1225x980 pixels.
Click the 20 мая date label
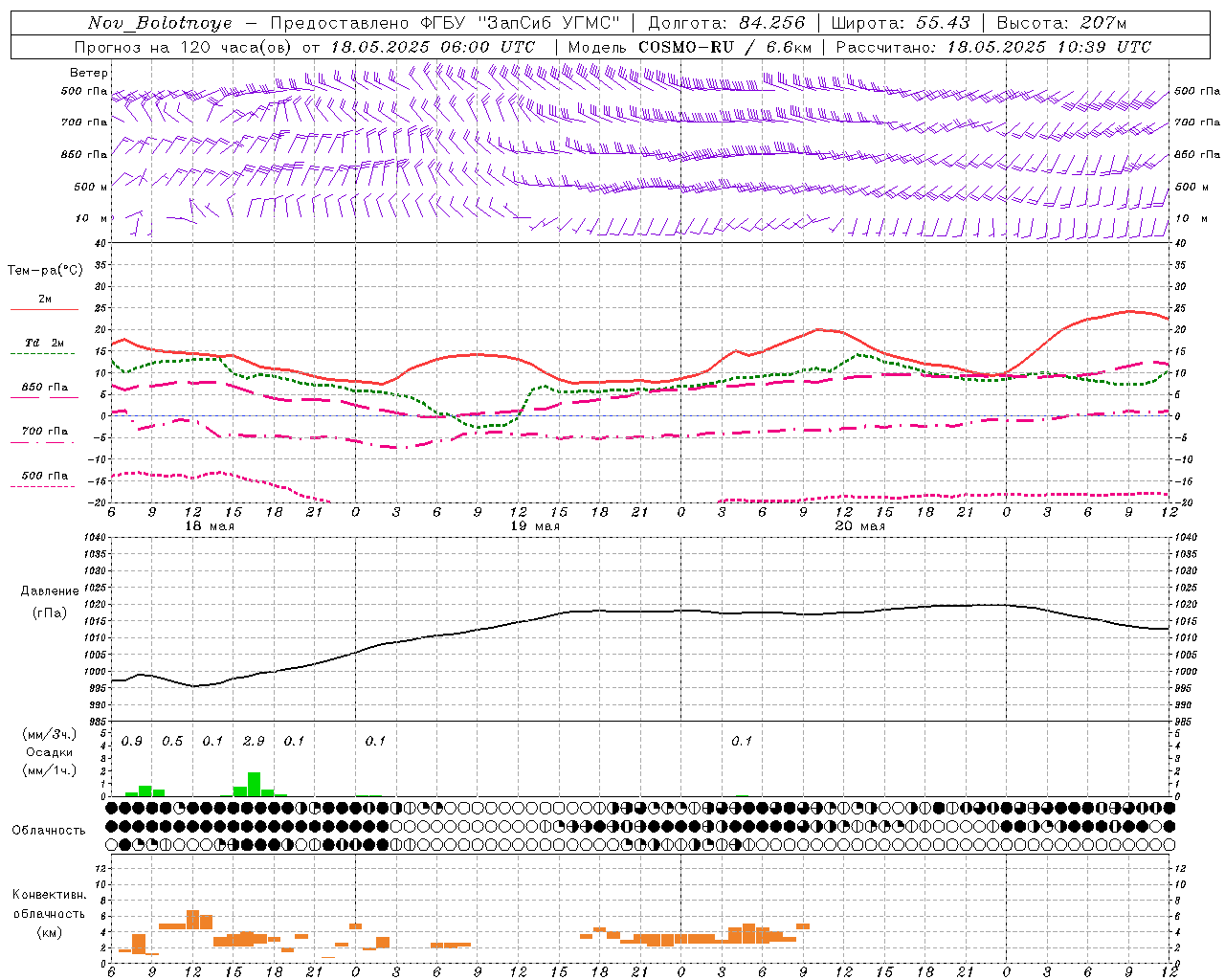[x=859, y=526]
